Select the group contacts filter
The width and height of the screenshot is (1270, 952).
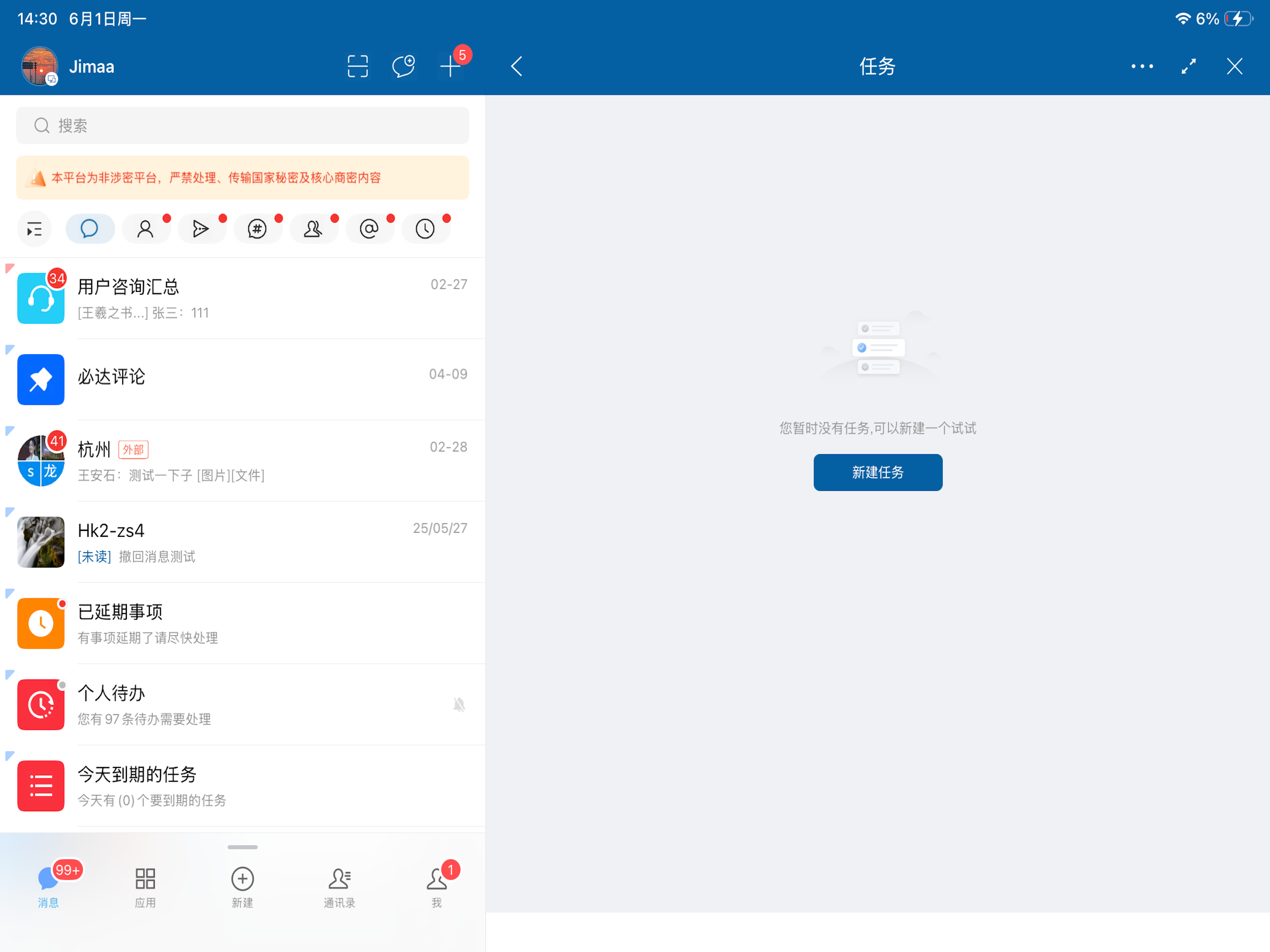(x=313, y=229)
